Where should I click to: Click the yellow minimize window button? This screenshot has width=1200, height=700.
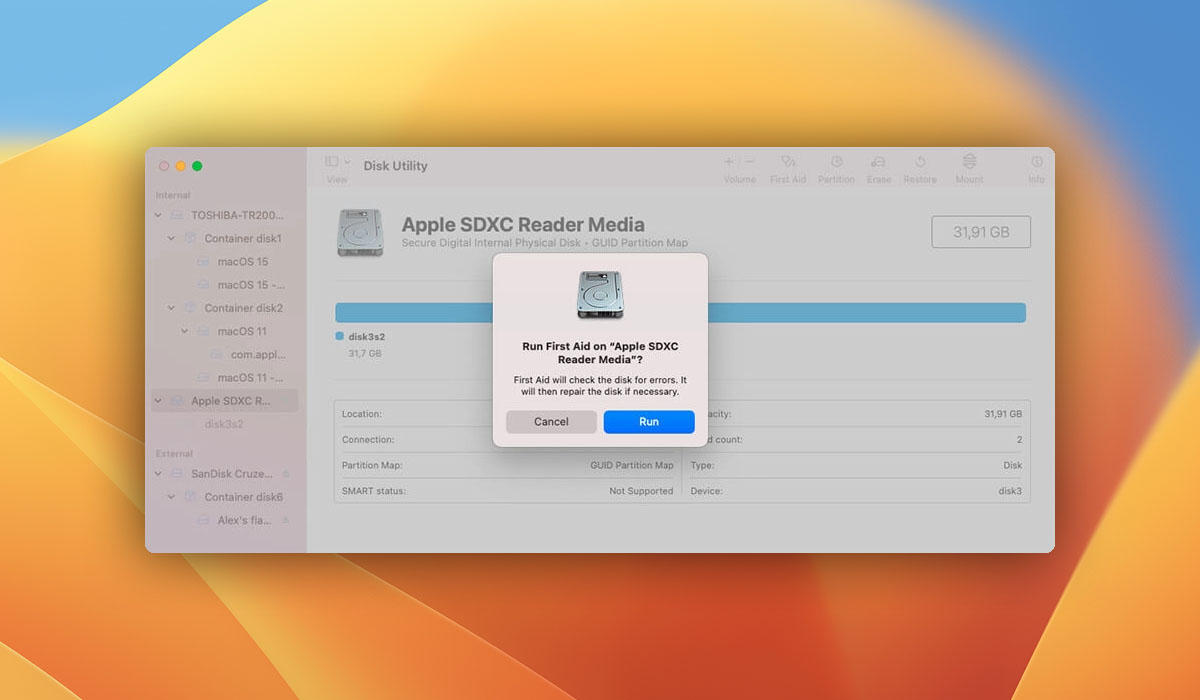[x=181, y=166]
